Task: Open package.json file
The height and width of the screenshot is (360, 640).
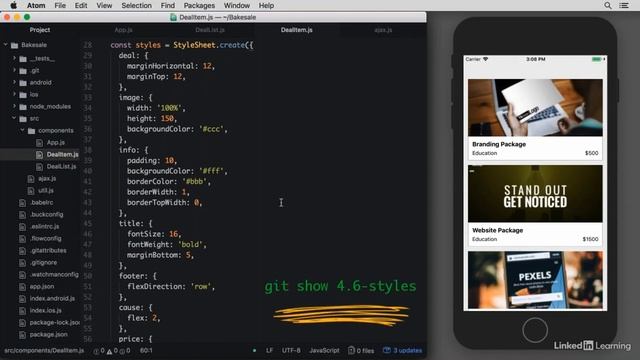Action: pos(49,335)
